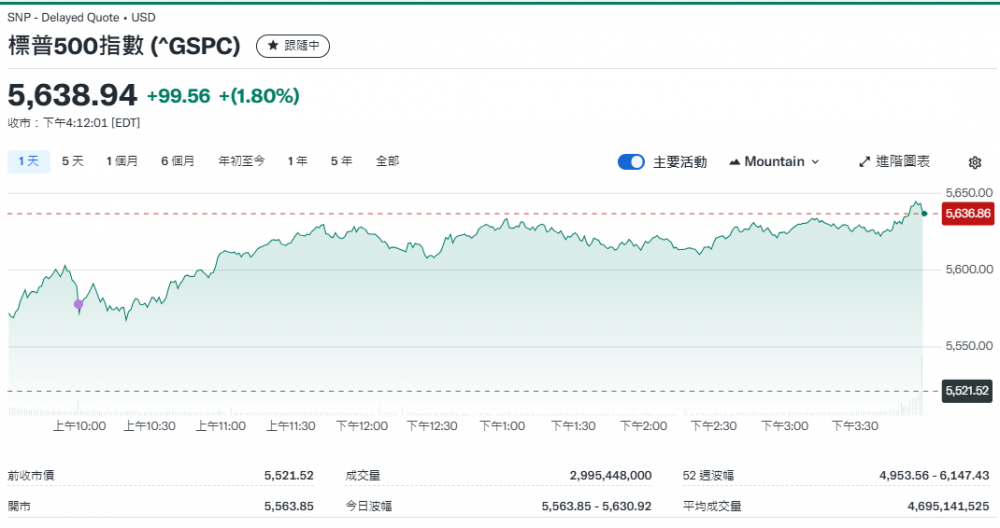The width and height of the screenshot is (1000, 528).
Task: Select the 1天 time range tab
Action: 29,161
